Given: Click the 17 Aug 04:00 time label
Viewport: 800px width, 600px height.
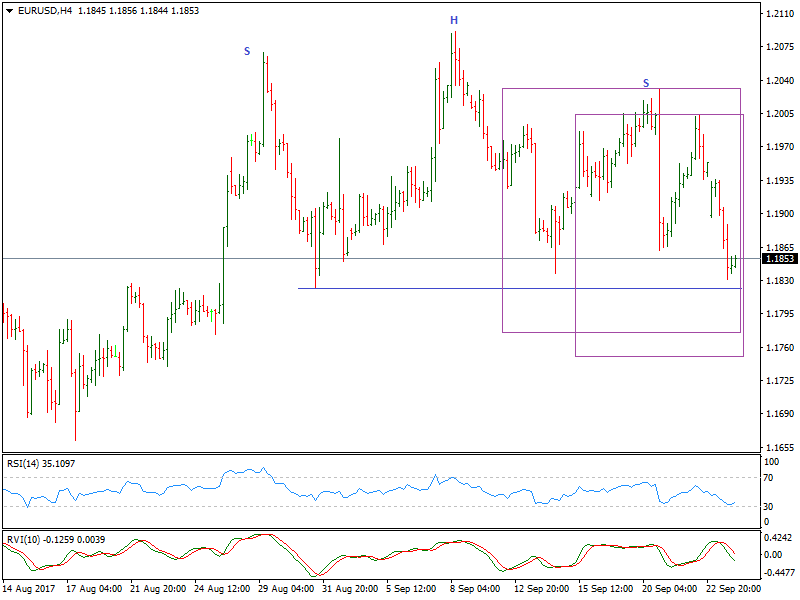Looking at the screenshot, I should [94, 589].
